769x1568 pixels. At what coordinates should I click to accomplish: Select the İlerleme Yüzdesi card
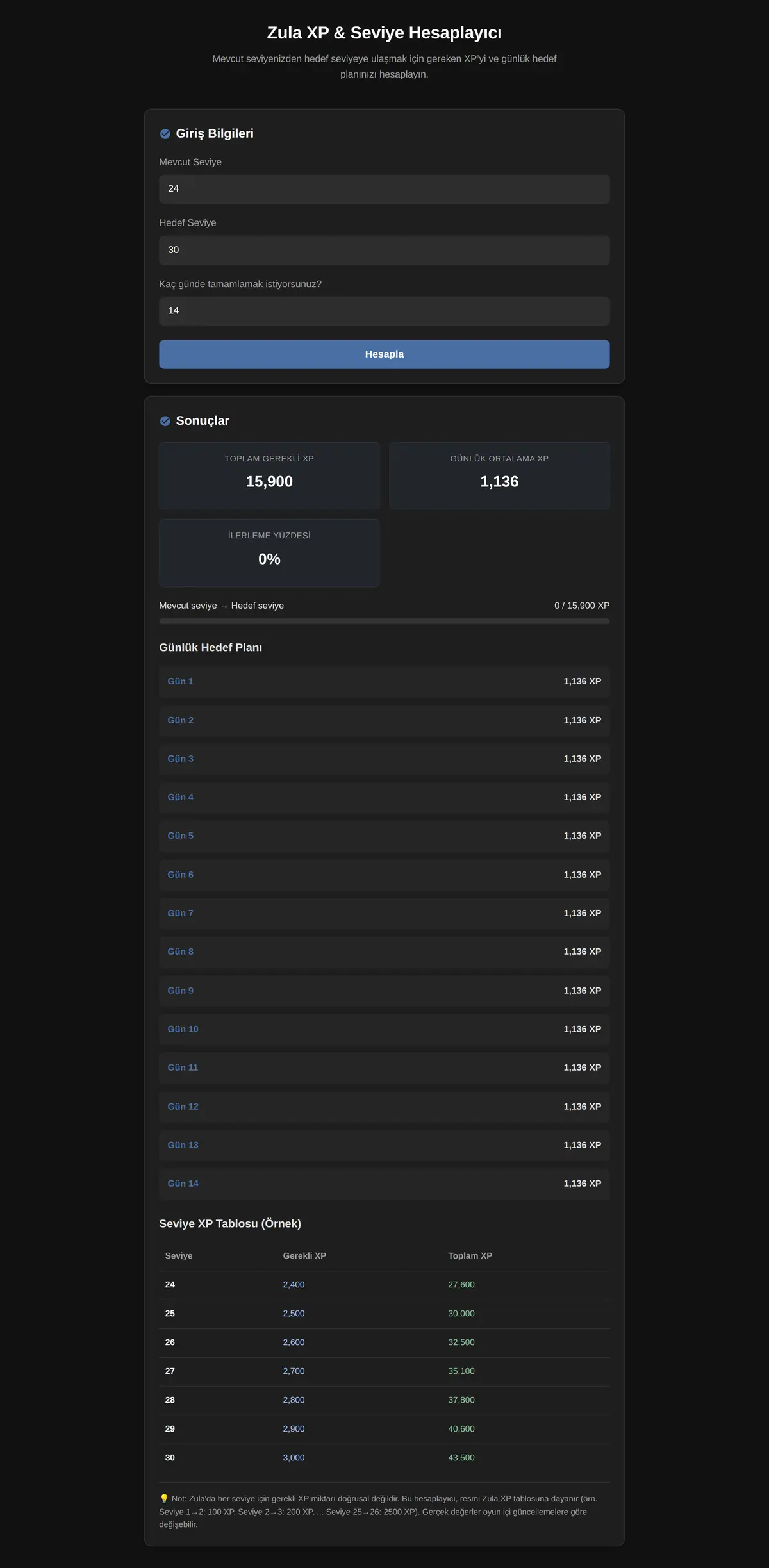269,552
